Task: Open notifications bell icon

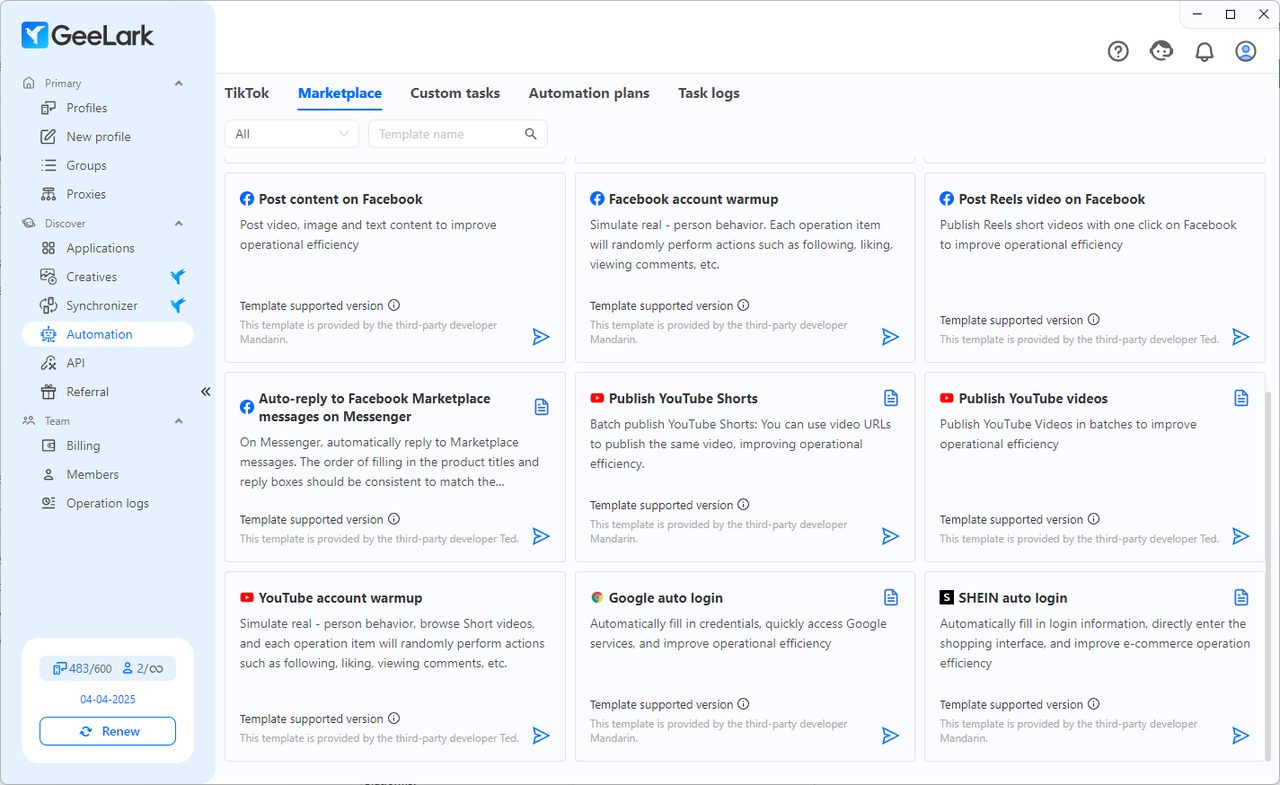Action: coord(1204,51)
